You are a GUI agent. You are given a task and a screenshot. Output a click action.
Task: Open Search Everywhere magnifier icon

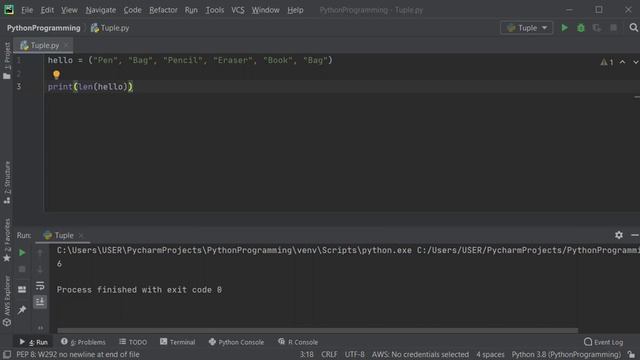(633, 28)
